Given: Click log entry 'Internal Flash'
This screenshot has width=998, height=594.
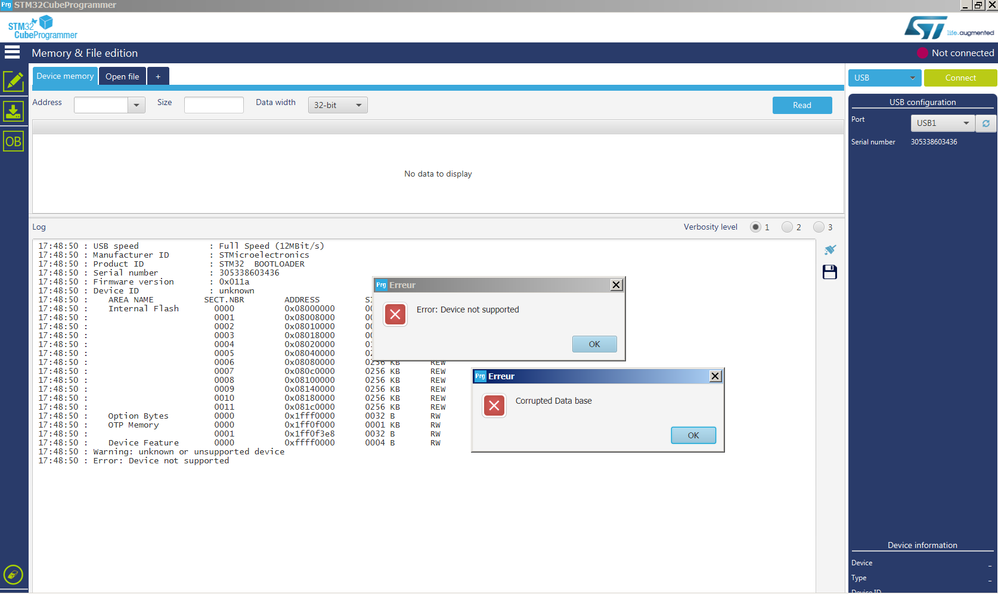Looking at the screenshot, I should coord(143,309).
